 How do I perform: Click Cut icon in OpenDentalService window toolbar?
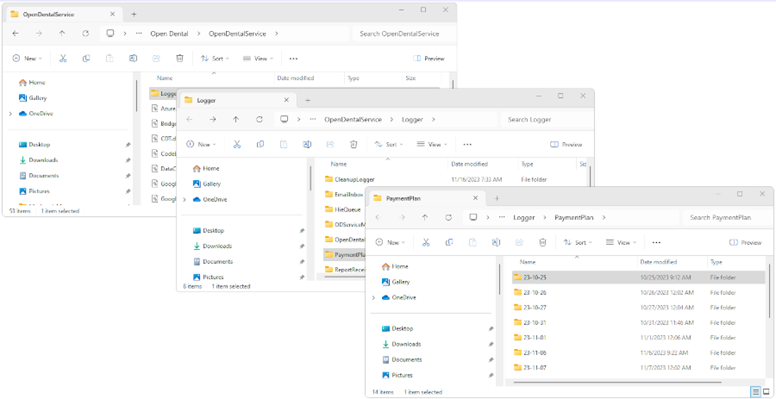point(63,58)
